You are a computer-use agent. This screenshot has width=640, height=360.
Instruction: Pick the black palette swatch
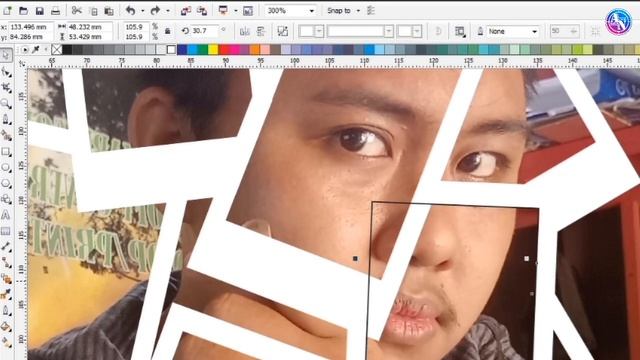67,50
